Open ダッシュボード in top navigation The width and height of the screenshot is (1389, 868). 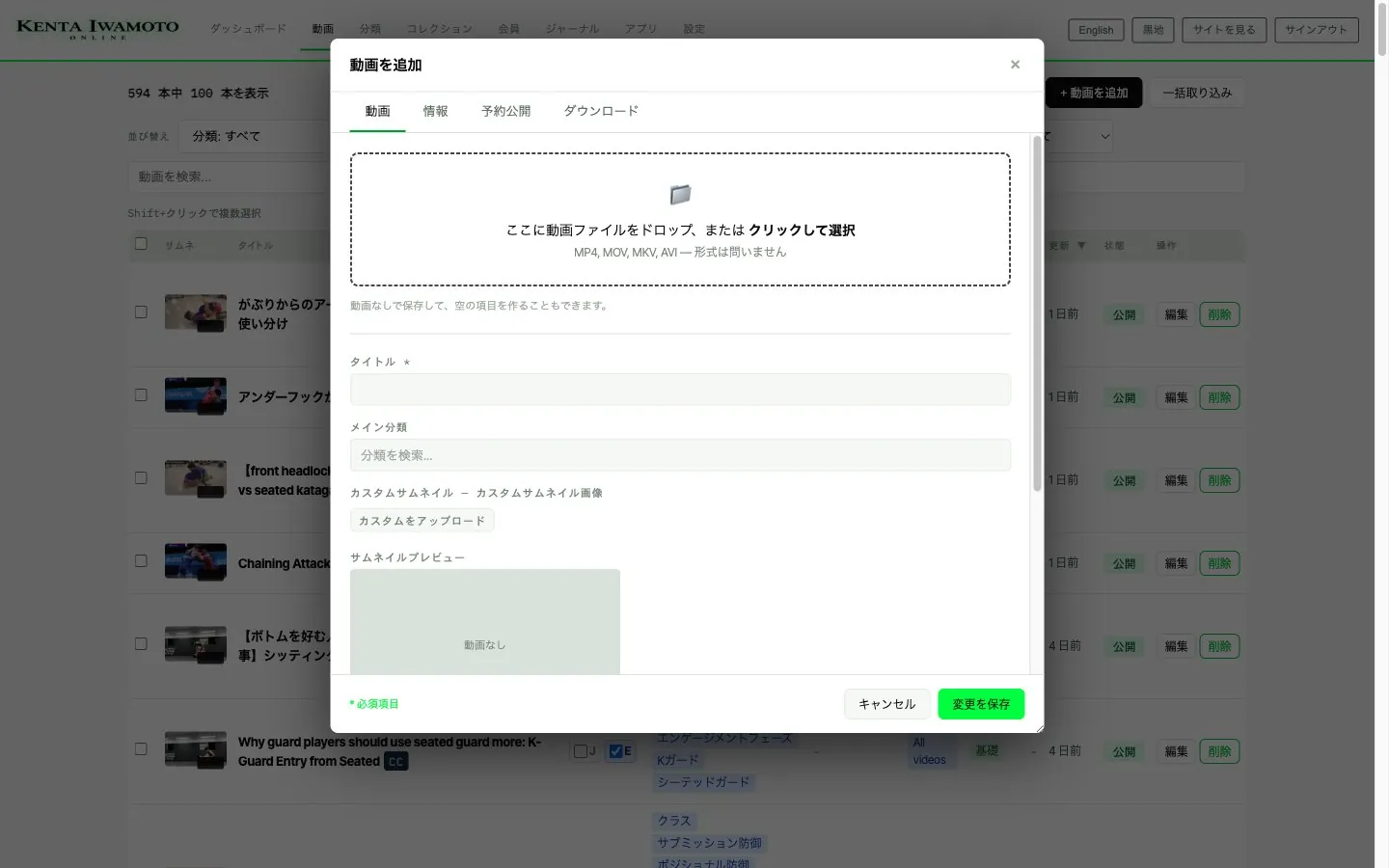click(248, 29)
